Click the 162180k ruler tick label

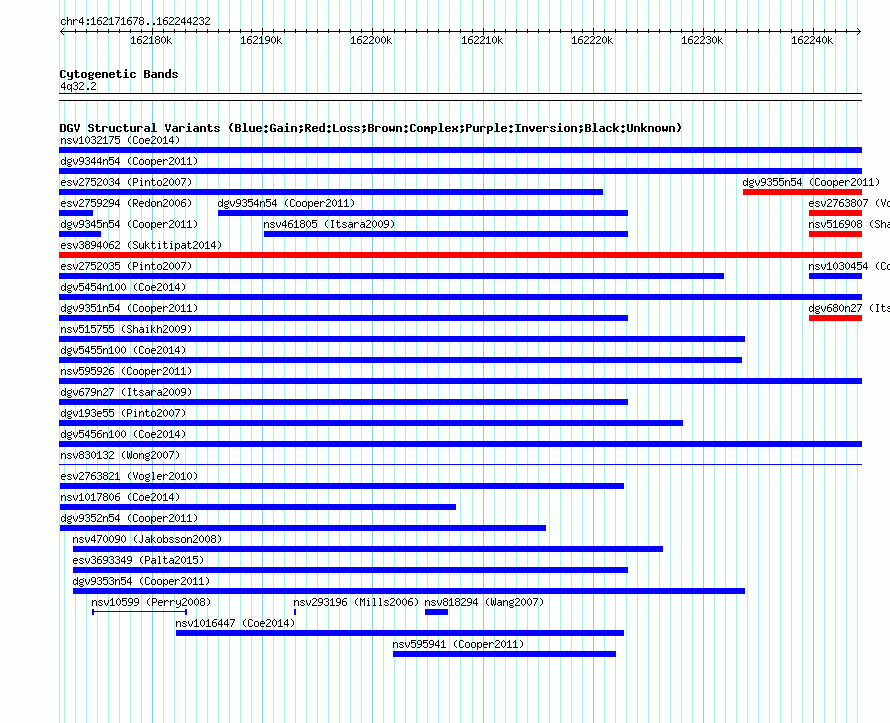(151, 40)
